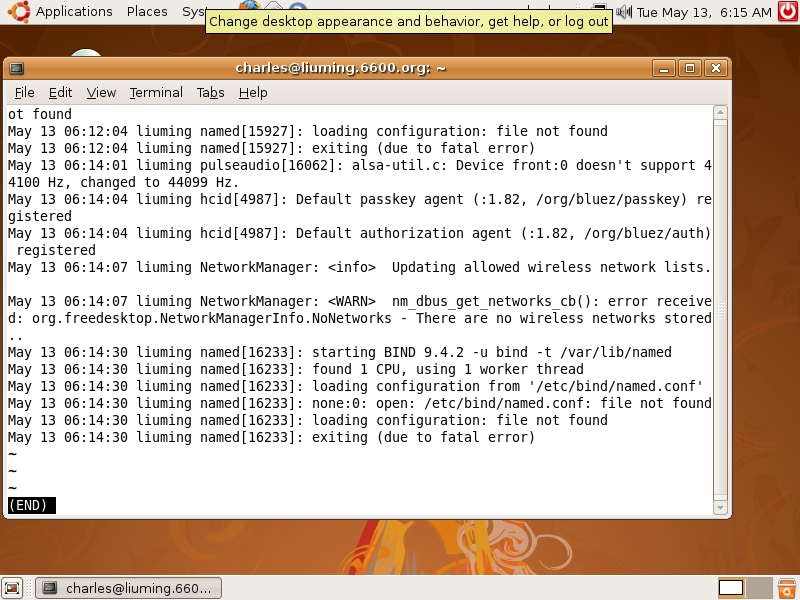Switch to the first workspace
The width and height of the screenshot is (800, 600).
[731, 588]
